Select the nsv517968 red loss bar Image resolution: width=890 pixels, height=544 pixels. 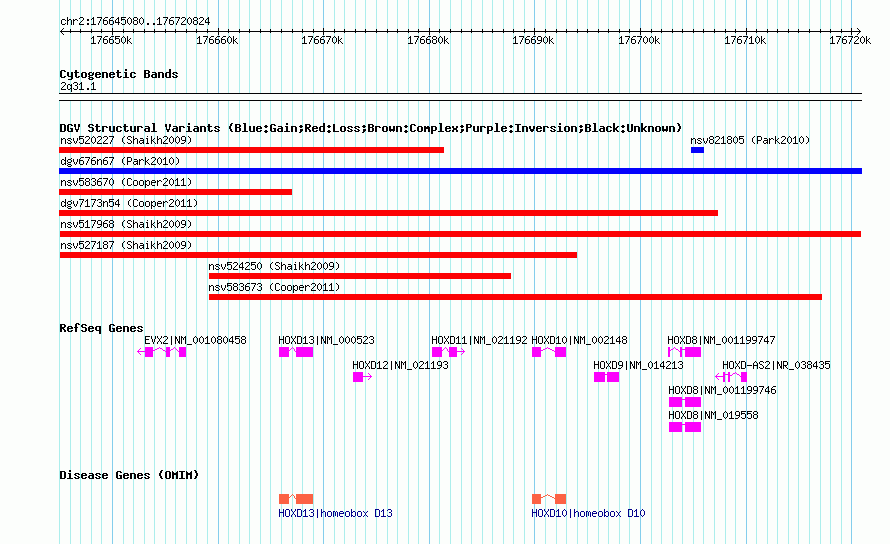point(460,234)
